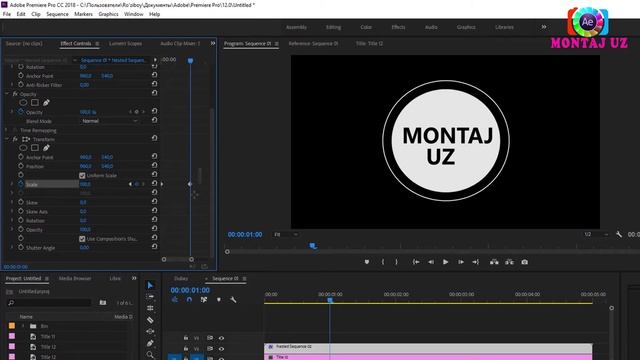This screenshot has width=640, height=360.
Task: Click the Effect Controls playhead marker
Action: click(x=190, y=61)
